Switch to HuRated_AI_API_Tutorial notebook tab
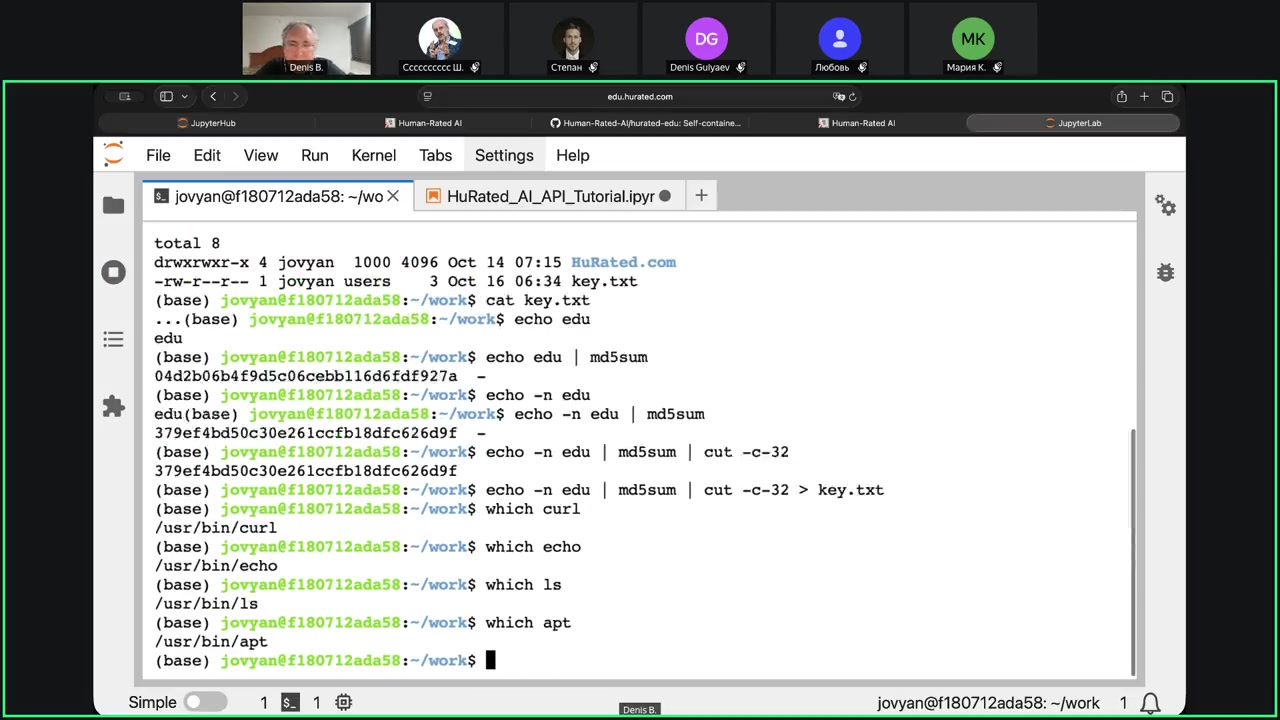This screenshot has height=720, width=1280. point(549,196)
